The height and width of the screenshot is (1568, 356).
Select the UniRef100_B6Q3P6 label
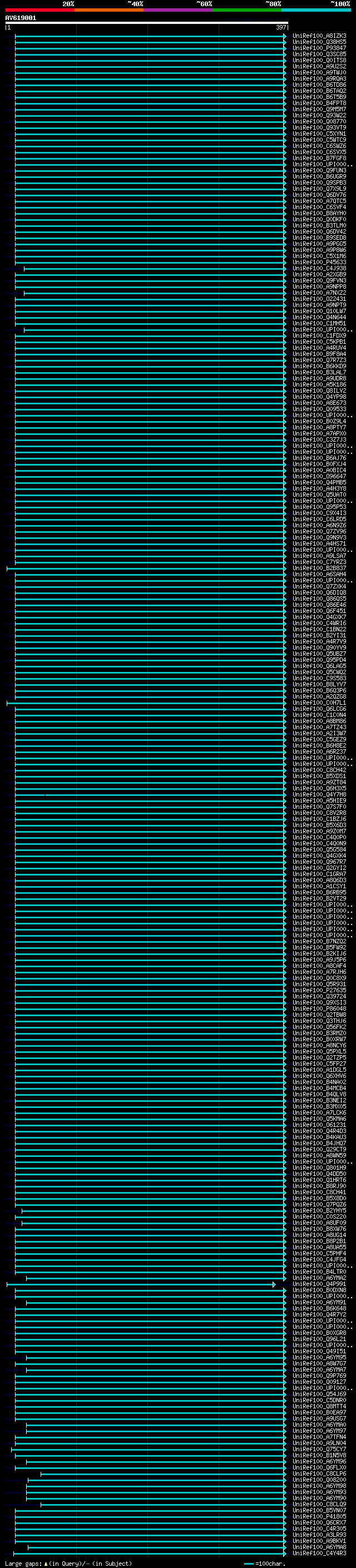pyautogui.click(x=319, y=691)
